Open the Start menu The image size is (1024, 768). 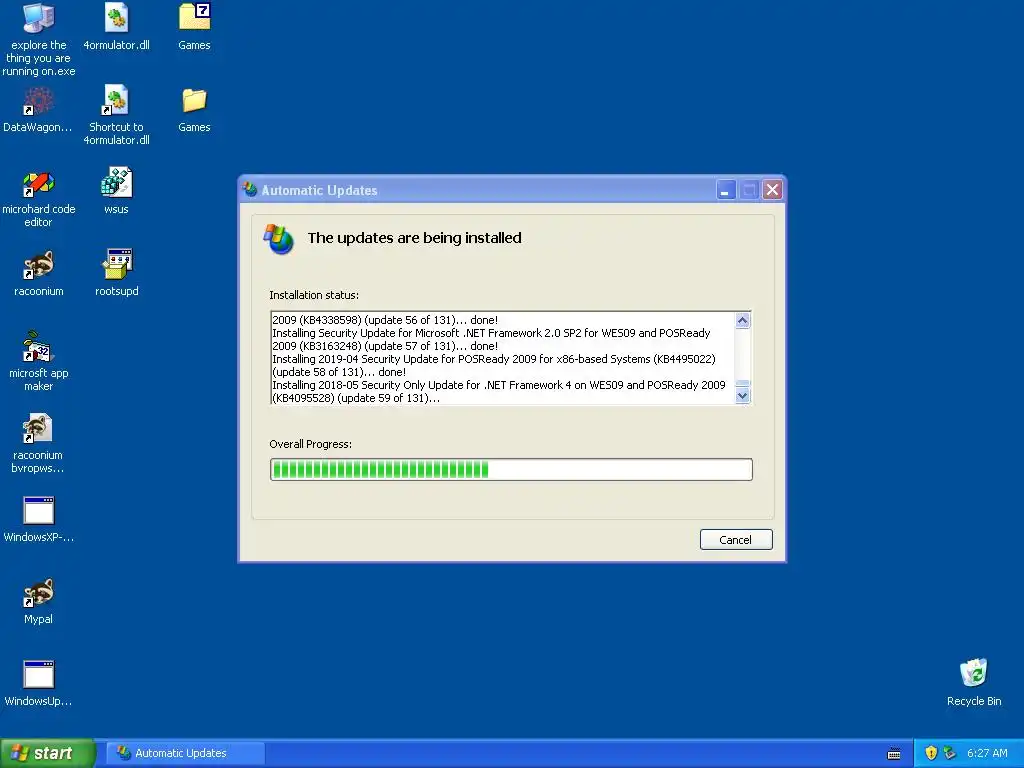[47, 753]
